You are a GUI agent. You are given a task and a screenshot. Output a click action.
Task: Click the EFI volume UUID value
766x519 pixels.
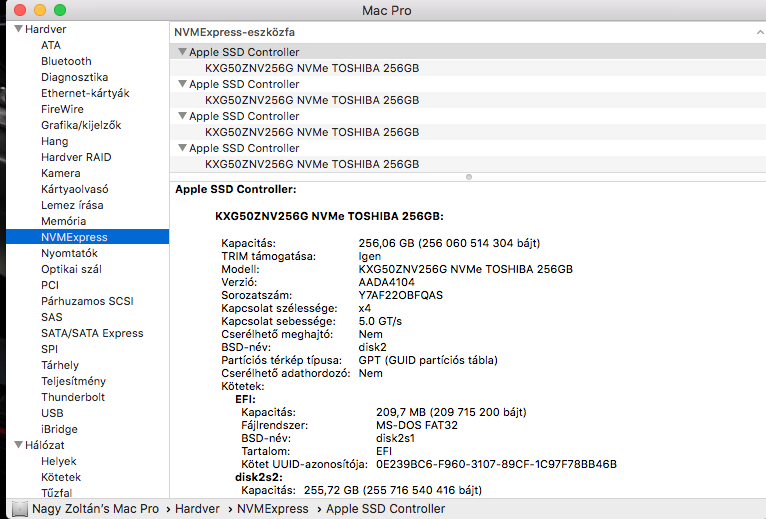pos(496,464)
